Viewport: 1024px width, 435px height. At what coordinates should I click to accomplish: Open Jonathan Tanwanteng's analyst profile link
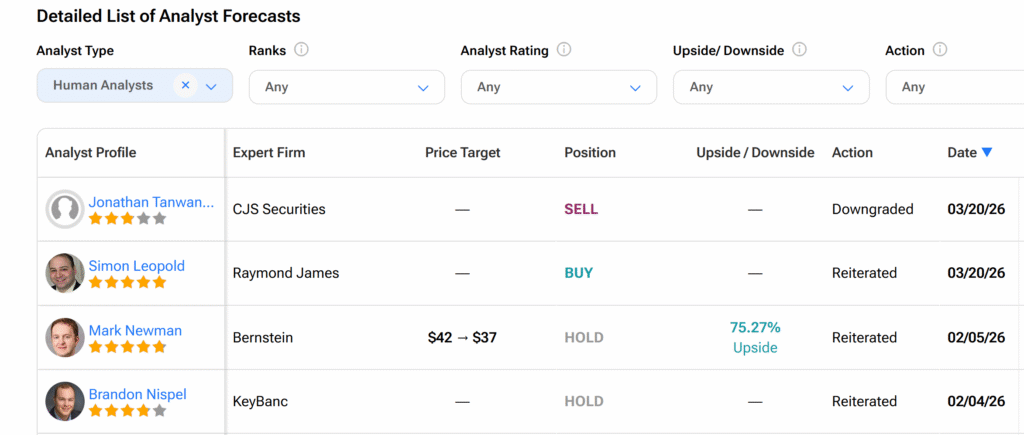[151, 202]
